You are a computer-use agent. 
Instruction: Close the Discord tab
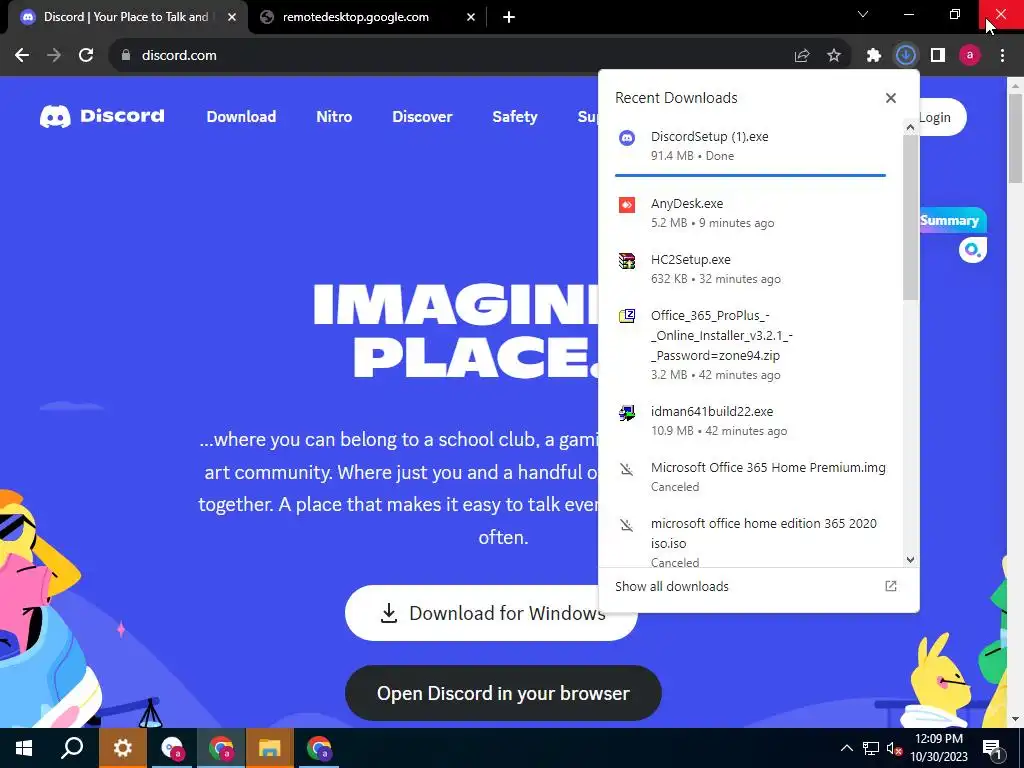point(232,17)
